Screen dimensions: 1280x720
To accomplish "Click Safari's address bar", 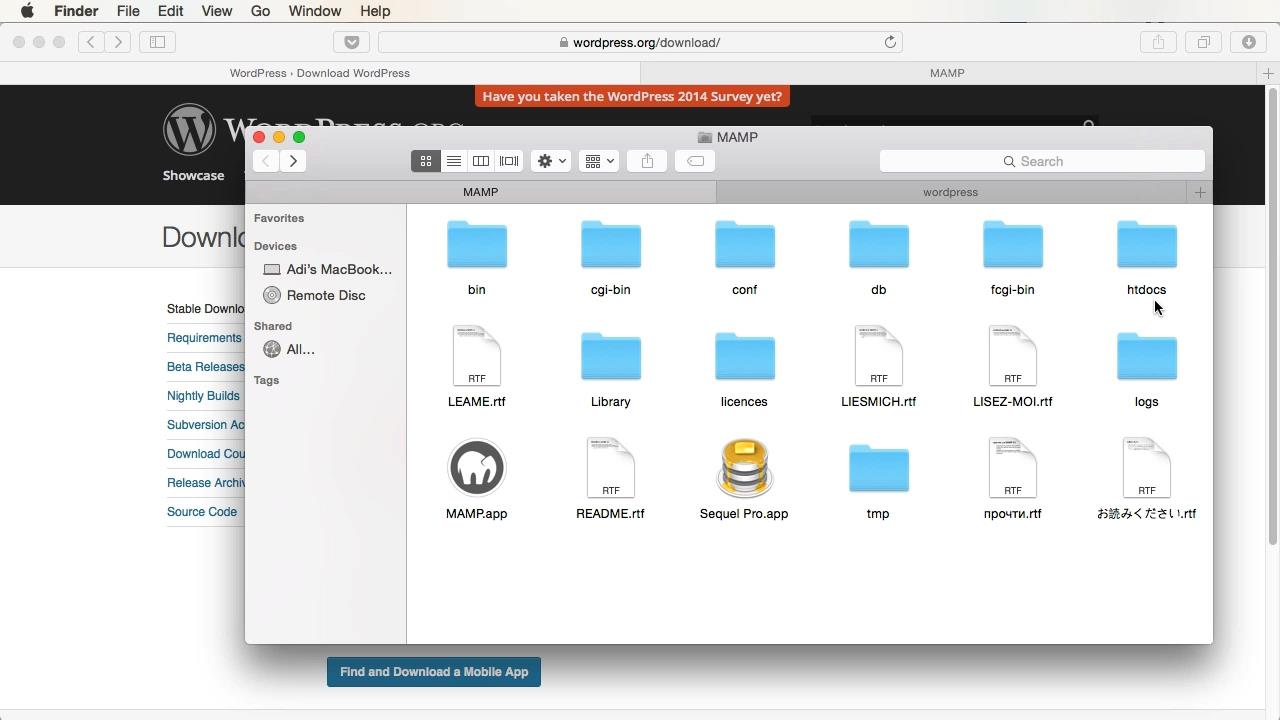I will 640,42.
